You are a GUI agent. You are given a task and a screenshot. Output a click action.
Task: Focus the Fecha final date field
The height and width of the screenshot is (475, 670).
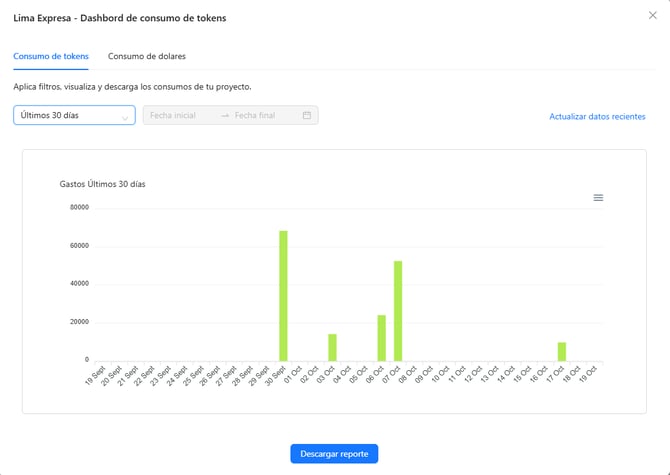pyautogui.click(x=262, y=116)
